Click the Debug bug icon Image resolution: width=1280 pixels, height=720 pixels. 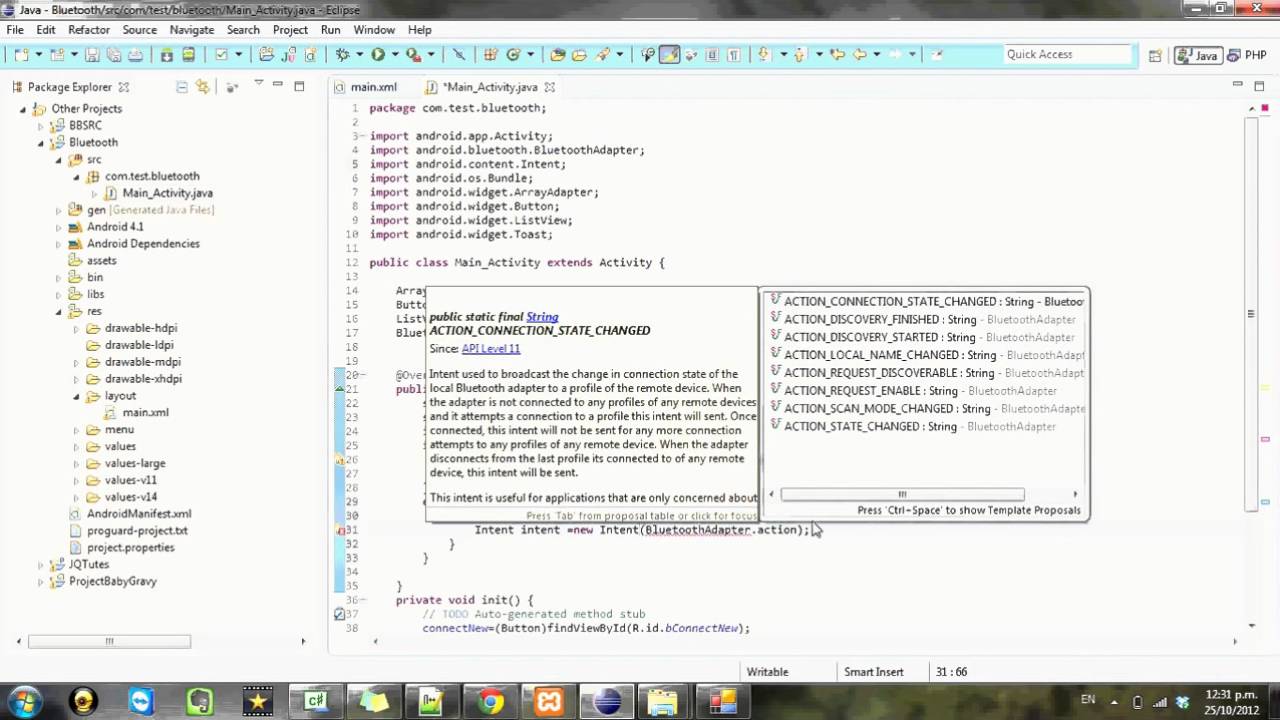tap(342, 55)
